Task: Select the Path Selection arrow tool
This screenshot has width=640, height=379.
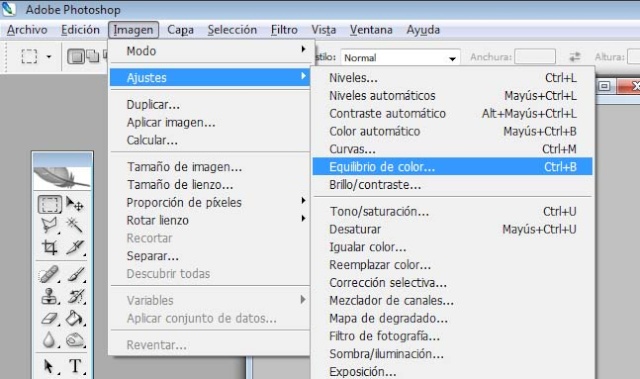Action: (49, 366)
